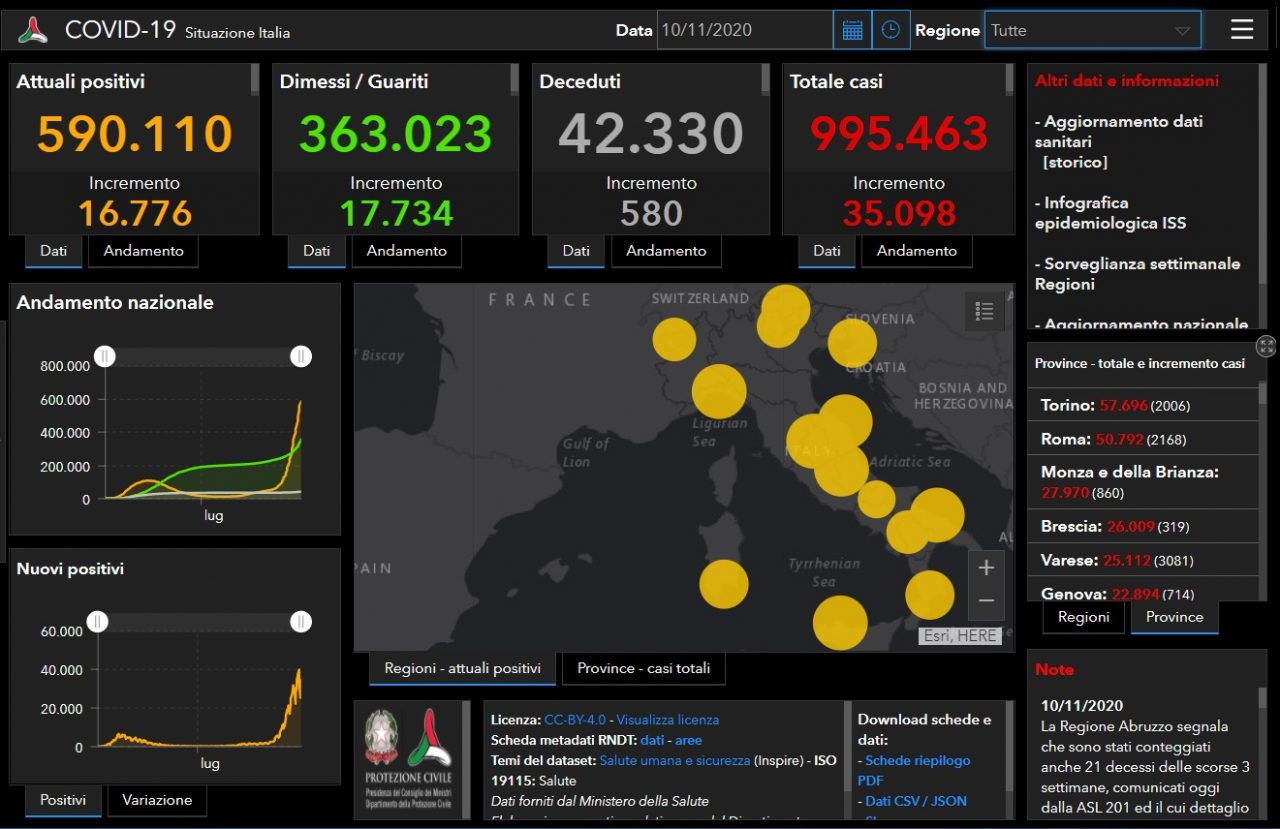Zoom out on the map
This screenshot has height=829, width=1280.
pyautogui.click(x=985, y=601)
